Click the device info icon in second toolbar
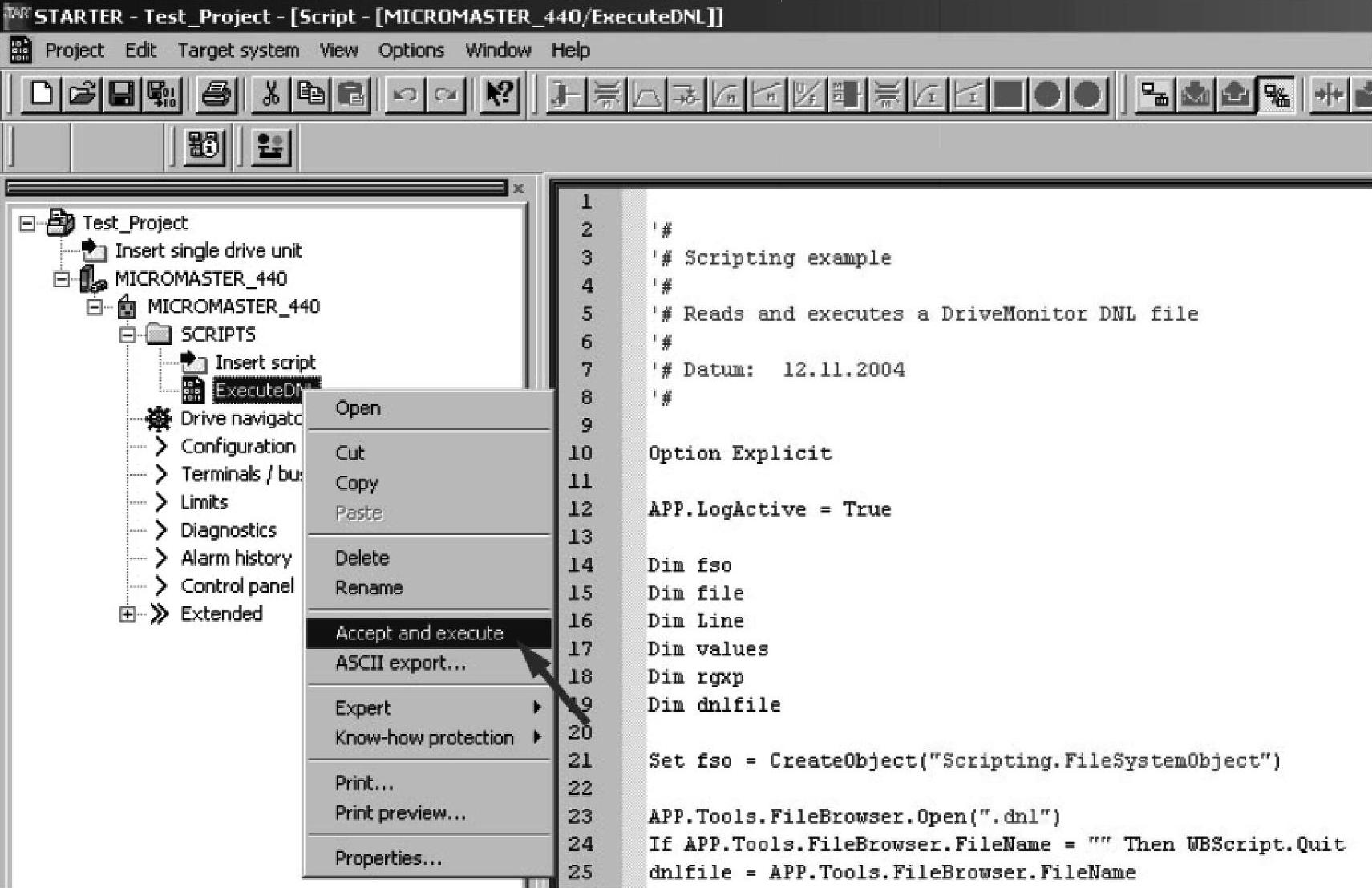 pos(204,147)
